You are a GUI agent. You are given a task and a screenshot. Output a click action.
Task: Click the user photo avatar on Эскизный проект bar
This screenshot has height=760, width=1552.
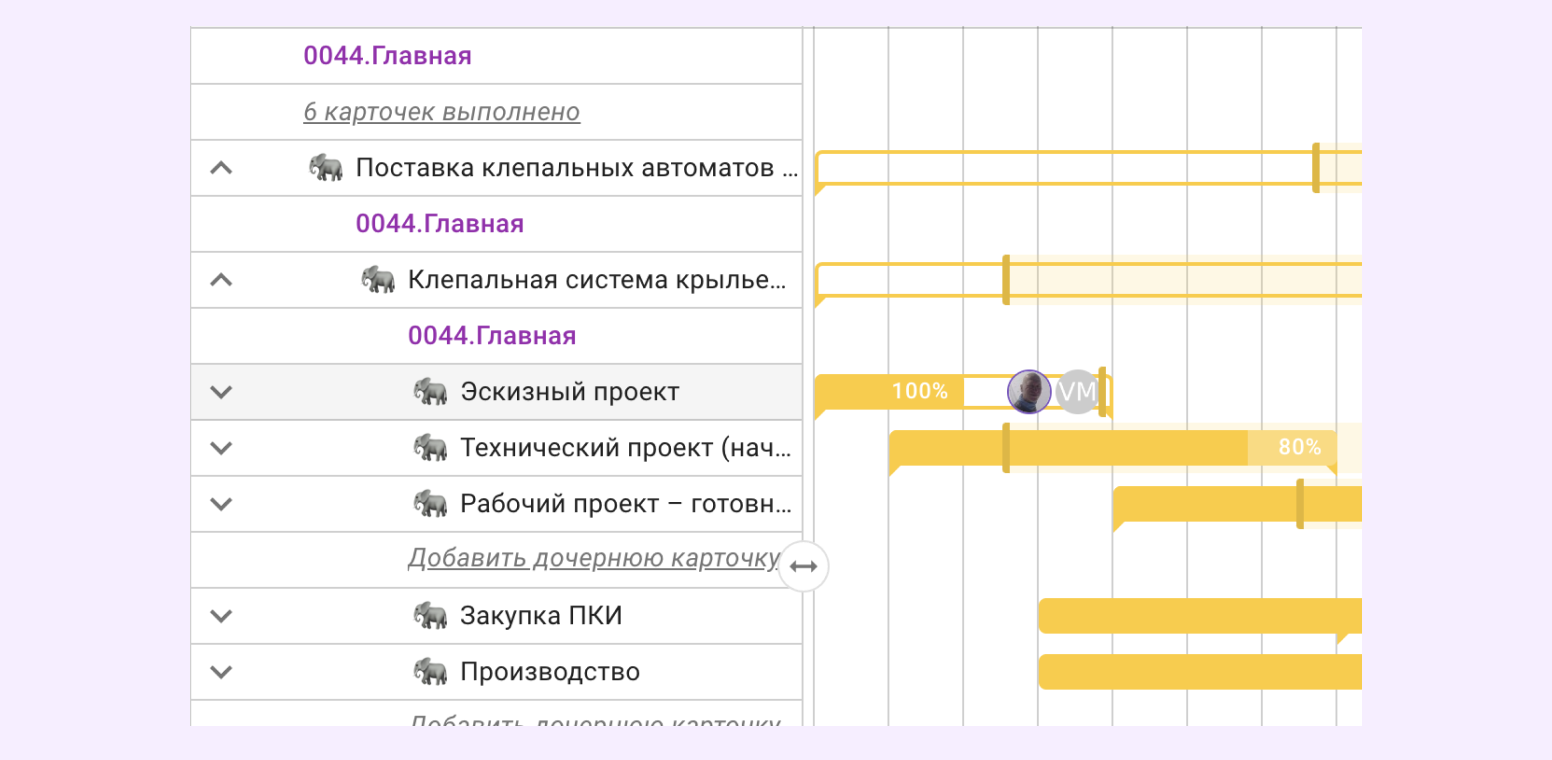[1029, 392]
